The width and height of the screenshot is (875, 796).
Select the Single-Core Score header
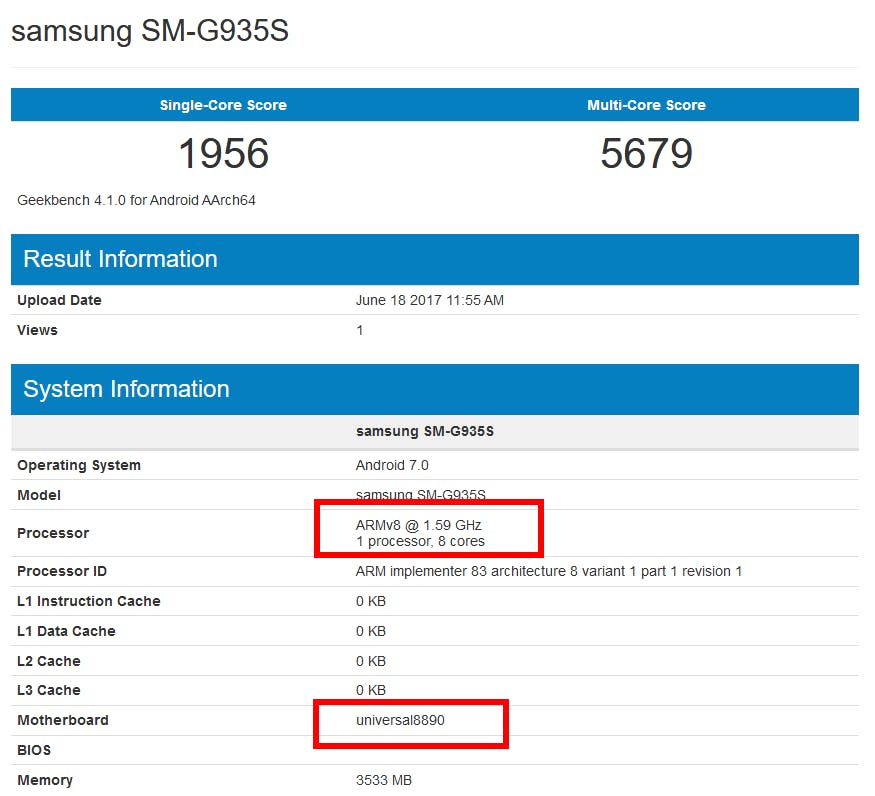coord(220,104)
